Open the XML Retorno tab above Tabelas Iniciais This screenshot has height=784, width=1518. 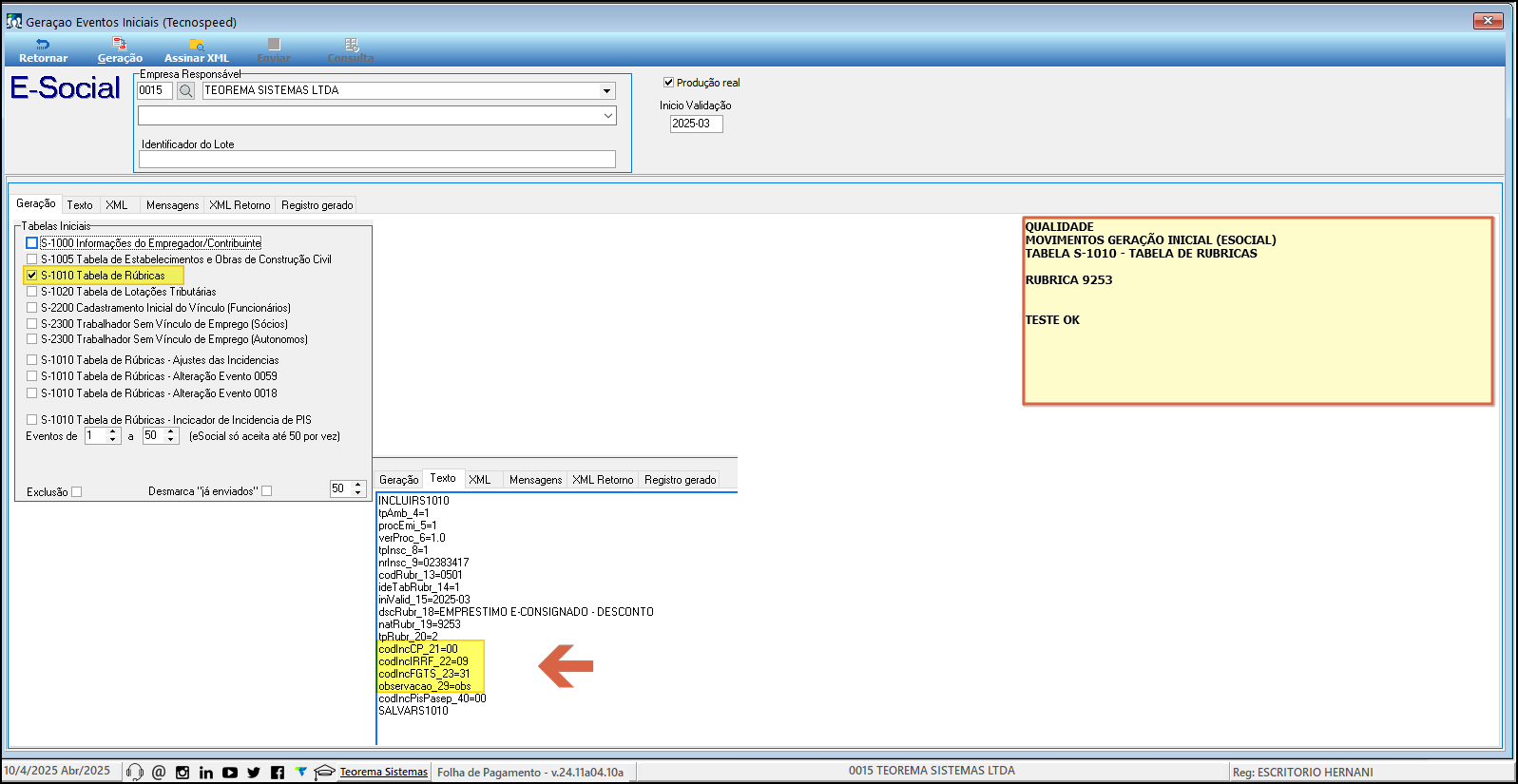(x=240, y=205)
